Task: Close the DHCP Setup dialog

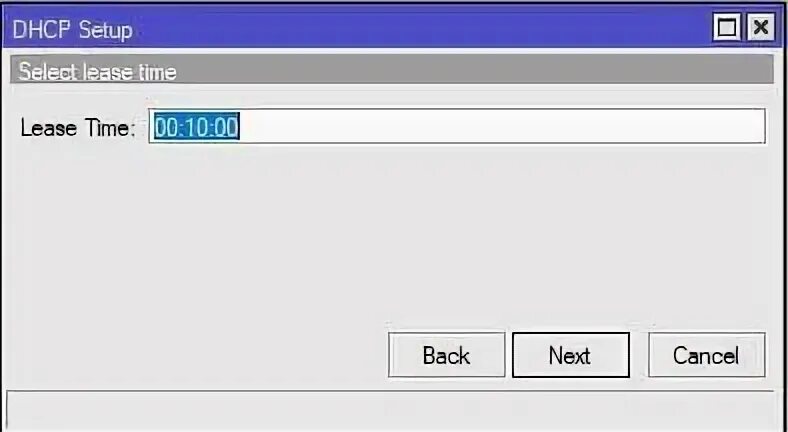Action: point(761,27)
